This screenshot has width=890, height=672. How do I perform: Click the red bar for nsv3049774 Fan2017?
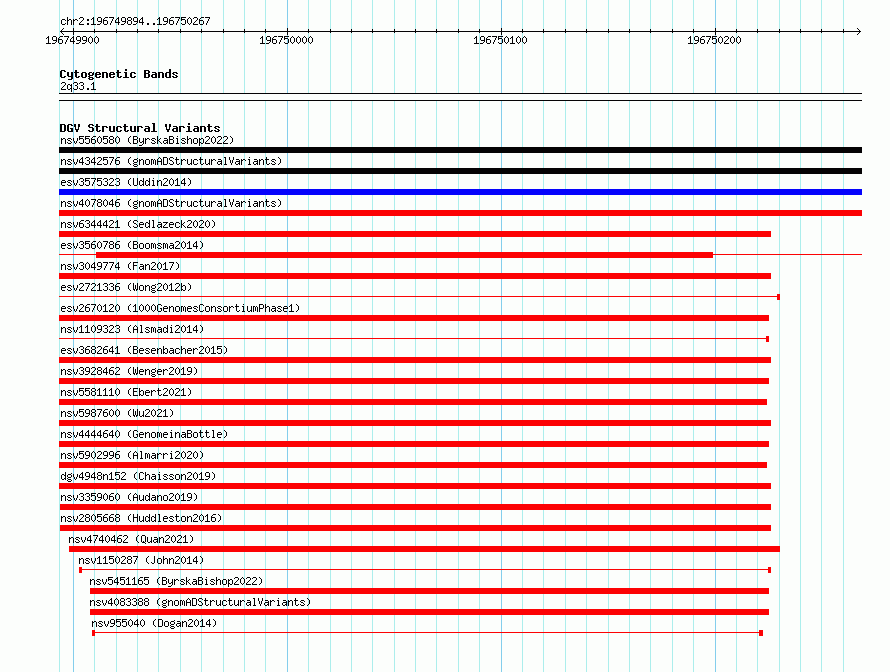click(x=415, y=276)
